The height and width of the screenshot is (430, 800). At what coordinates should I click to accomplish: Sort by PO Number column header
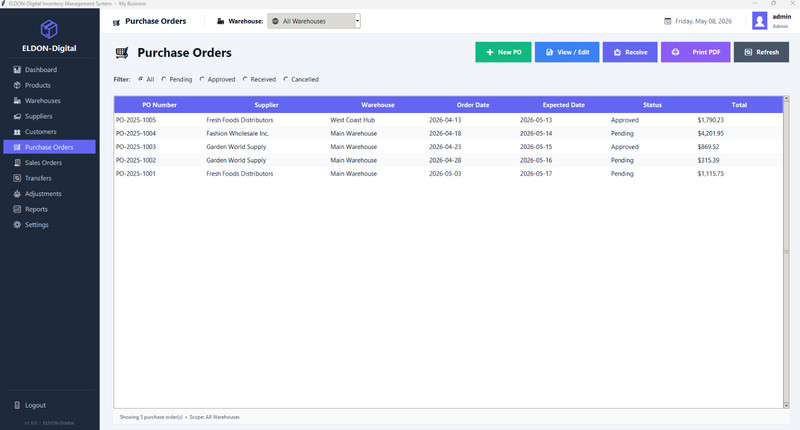[x=159, y=105]
